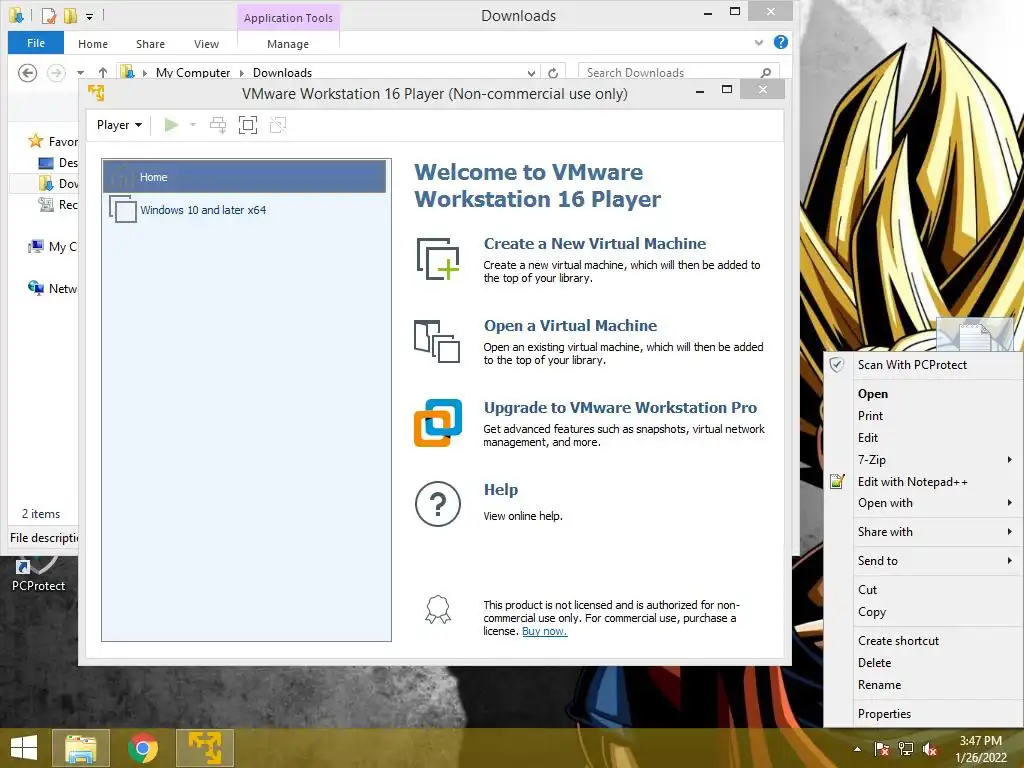Image resolution: width=1024 pixels, height=768 pixels.
Task: Click Downloads in the address path
Action: pos(282,72)
